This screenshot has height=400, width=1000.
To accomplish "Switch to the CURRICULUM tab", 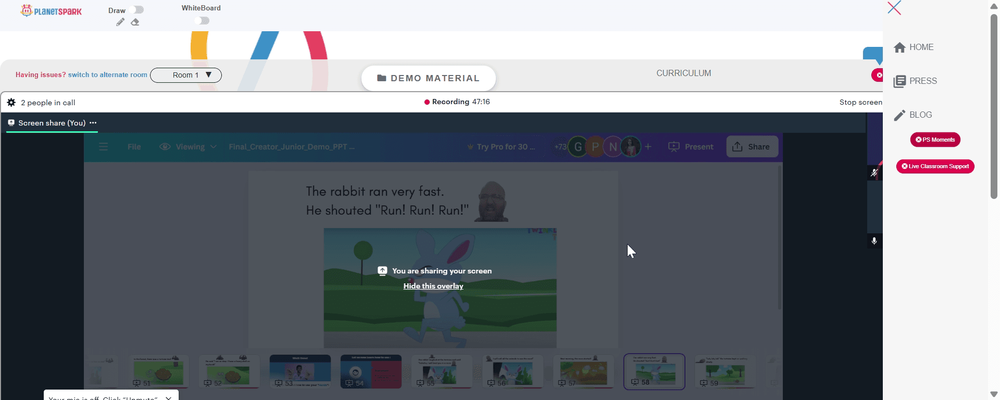I will pos(684,73).
